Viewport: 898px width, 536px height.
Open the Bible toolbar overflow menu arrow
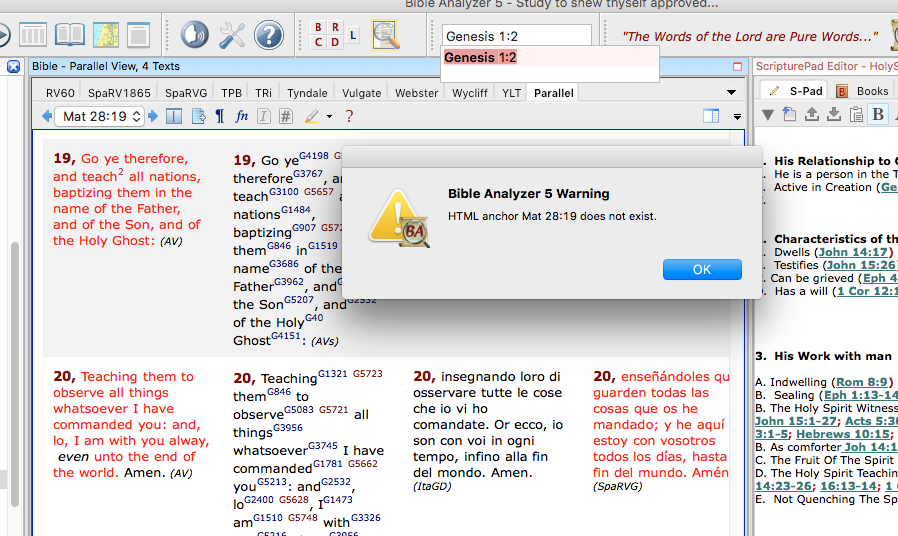737,117
